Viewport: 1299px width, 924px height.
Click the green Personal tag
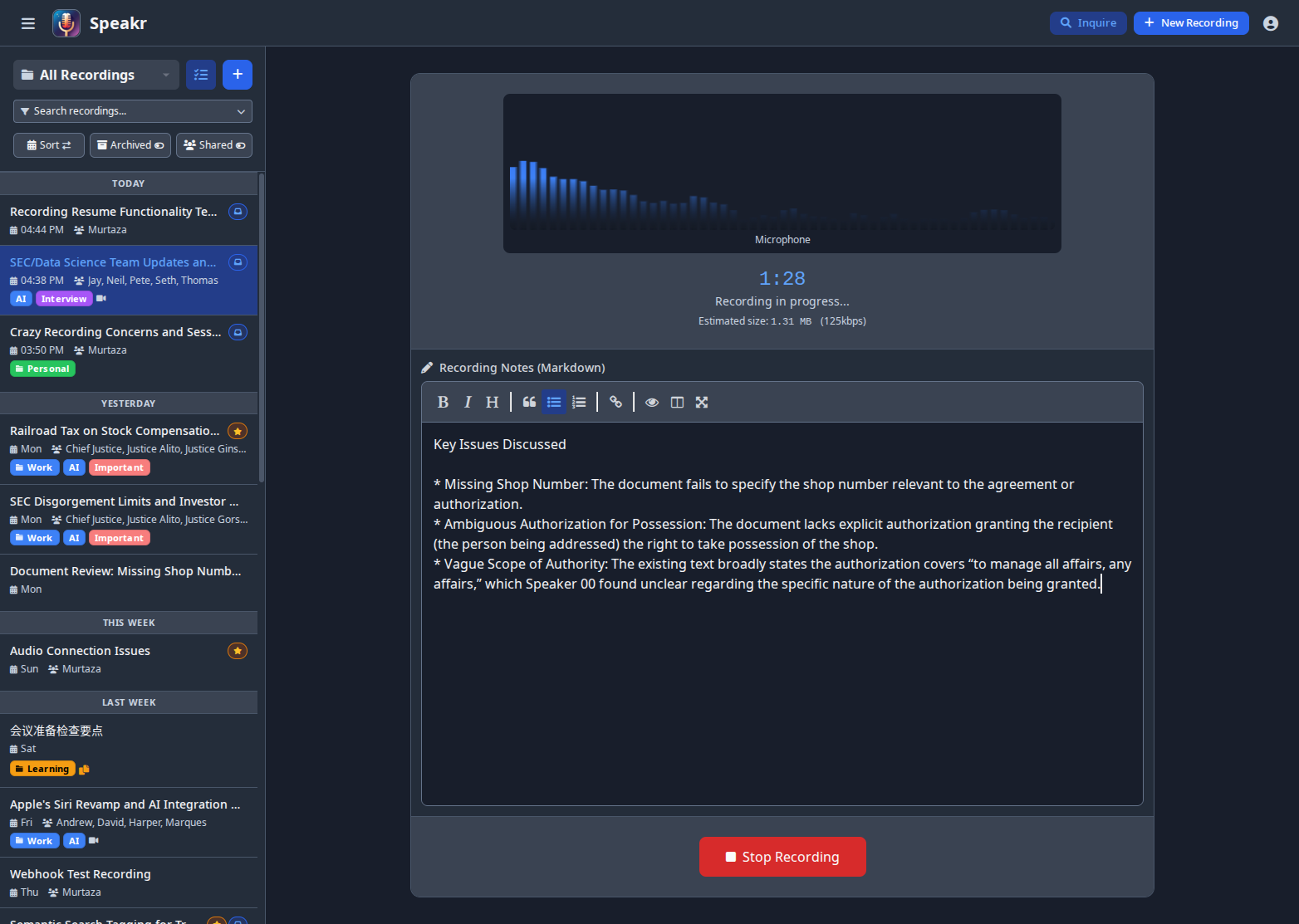coord(42,369)
